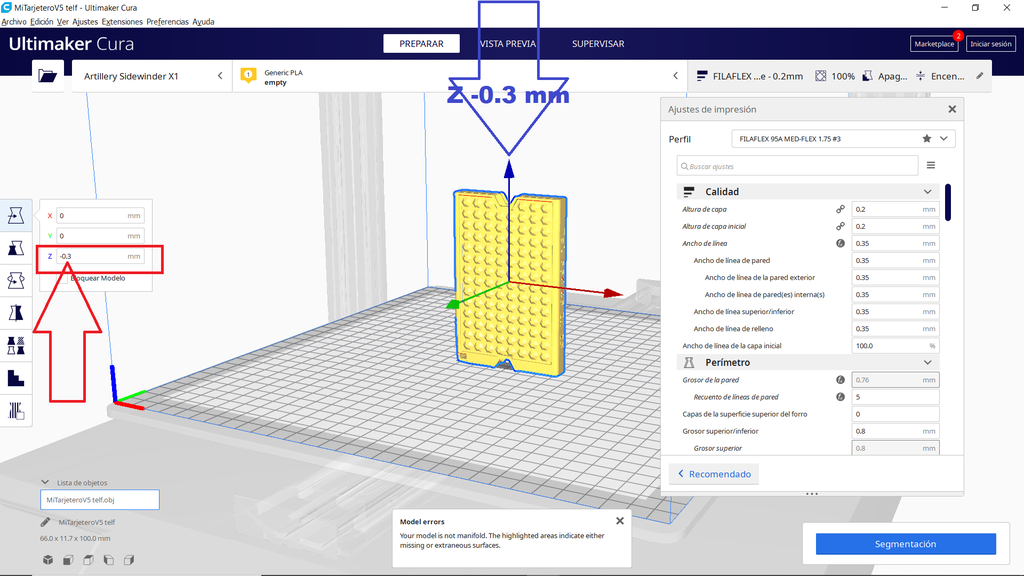Screen dimensions: 1024x576
Task: Click the settings visibility hamburger menu icon
Action: [x=930, y=166]
